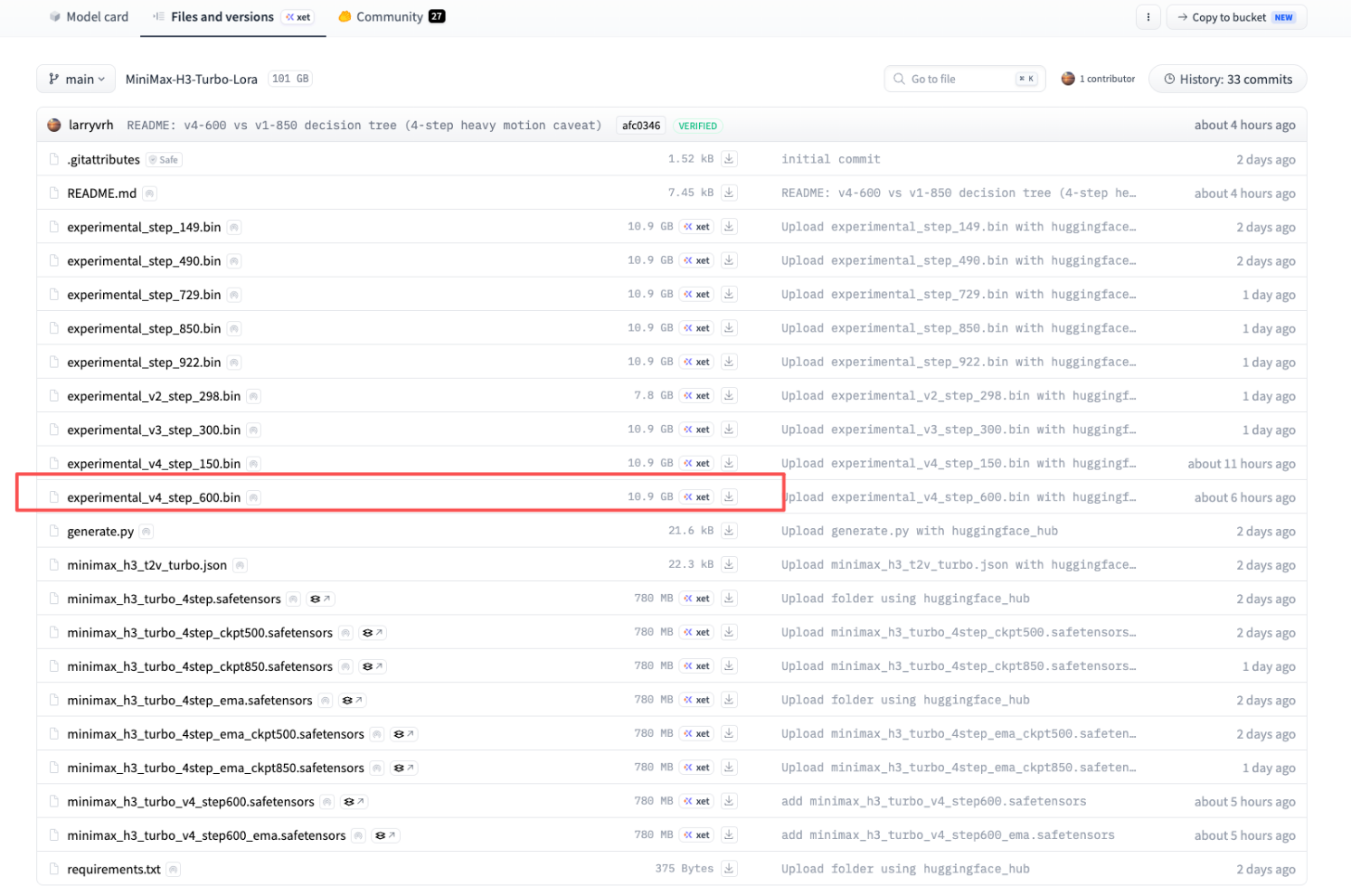
Task: Download minimax_h3_turbo_4step.safetensors via download icon
Action: pyautogui.click(x=729, y=599)
